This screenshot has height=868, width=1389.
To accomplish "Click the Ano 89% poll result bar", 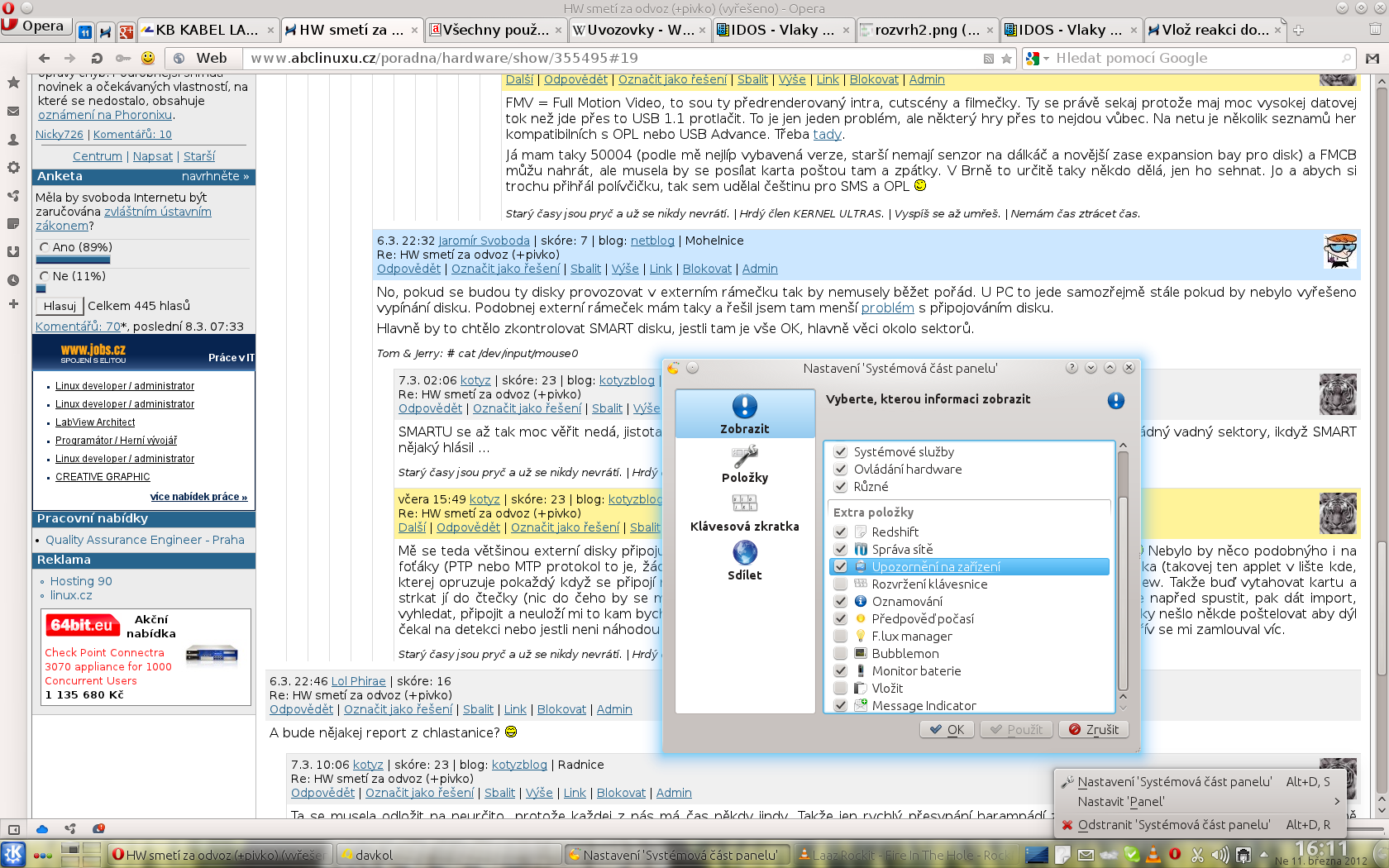I will pos(73,261).
